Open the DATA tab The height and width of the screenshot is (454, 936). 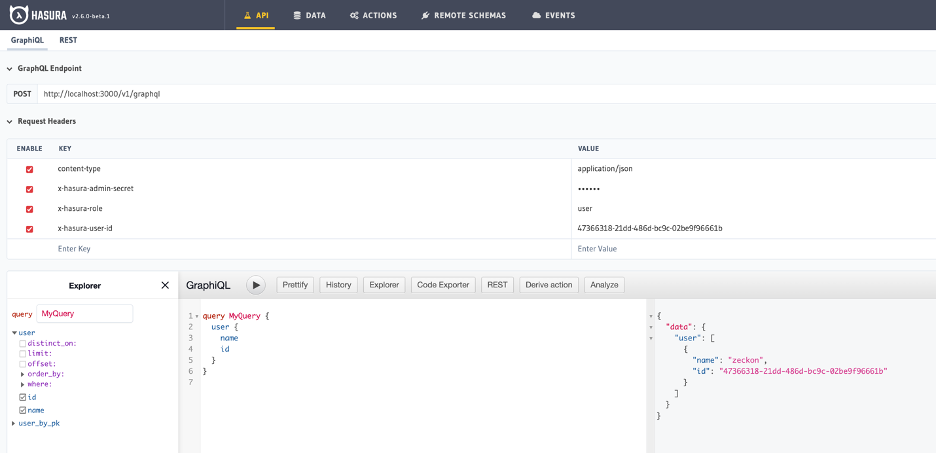tap(310, 16)
